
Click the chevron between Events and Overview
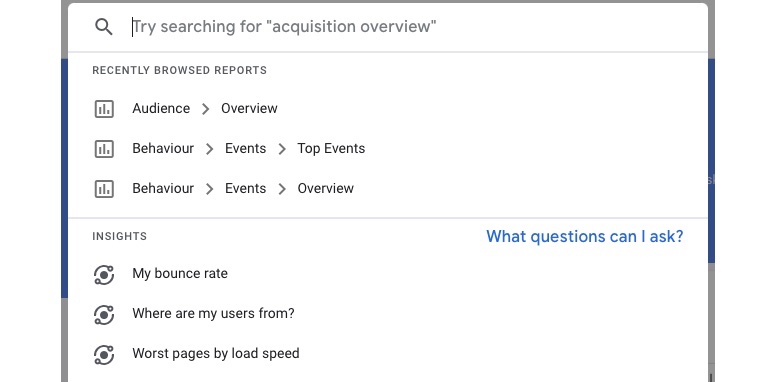coord(282,189)
